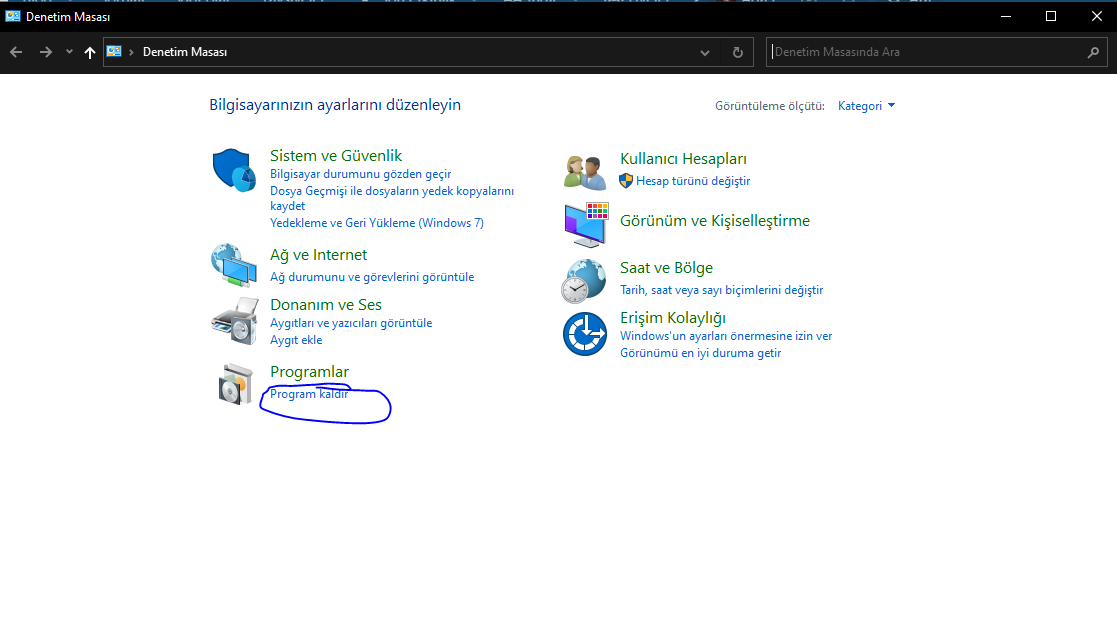Click Aygıtları ve yazıcıları görüntüle
This screenshot has height=617, width=1117.
pyautogui.click(x=351, y=323)
